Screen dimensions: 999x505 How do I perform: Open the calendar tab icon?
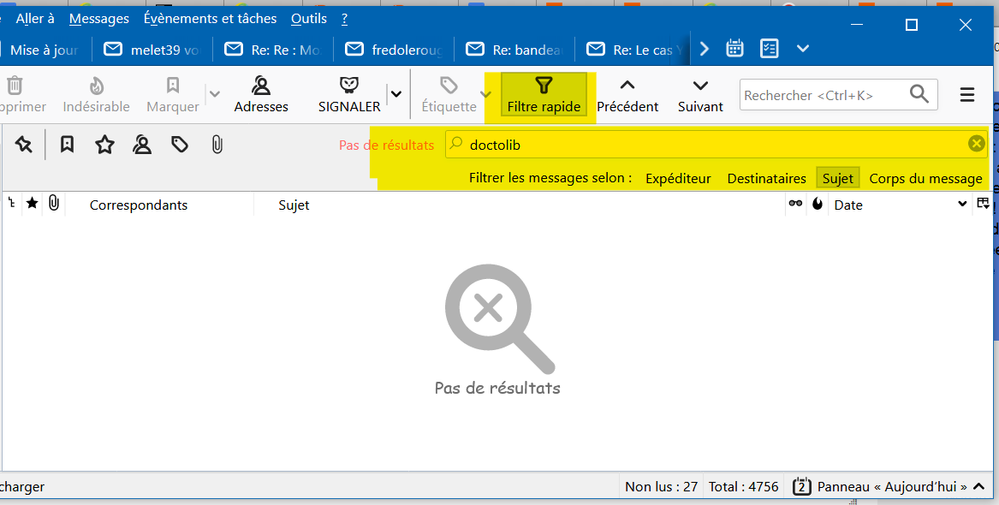[x=735, y=48]
